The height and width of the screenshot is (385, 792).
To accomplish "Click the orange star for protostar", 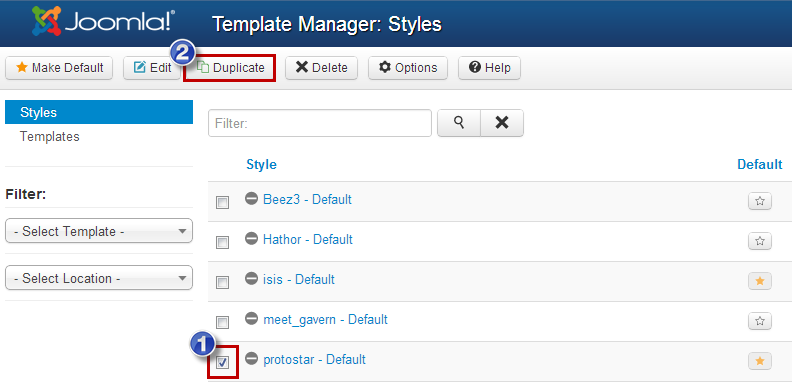I will click(x=760, y=361).
